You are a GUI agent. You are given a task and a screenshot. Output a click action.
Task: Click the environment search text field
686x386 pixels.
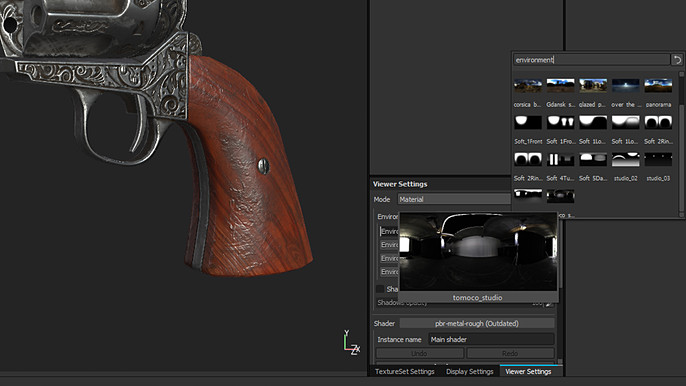click(x=591, y=60)
